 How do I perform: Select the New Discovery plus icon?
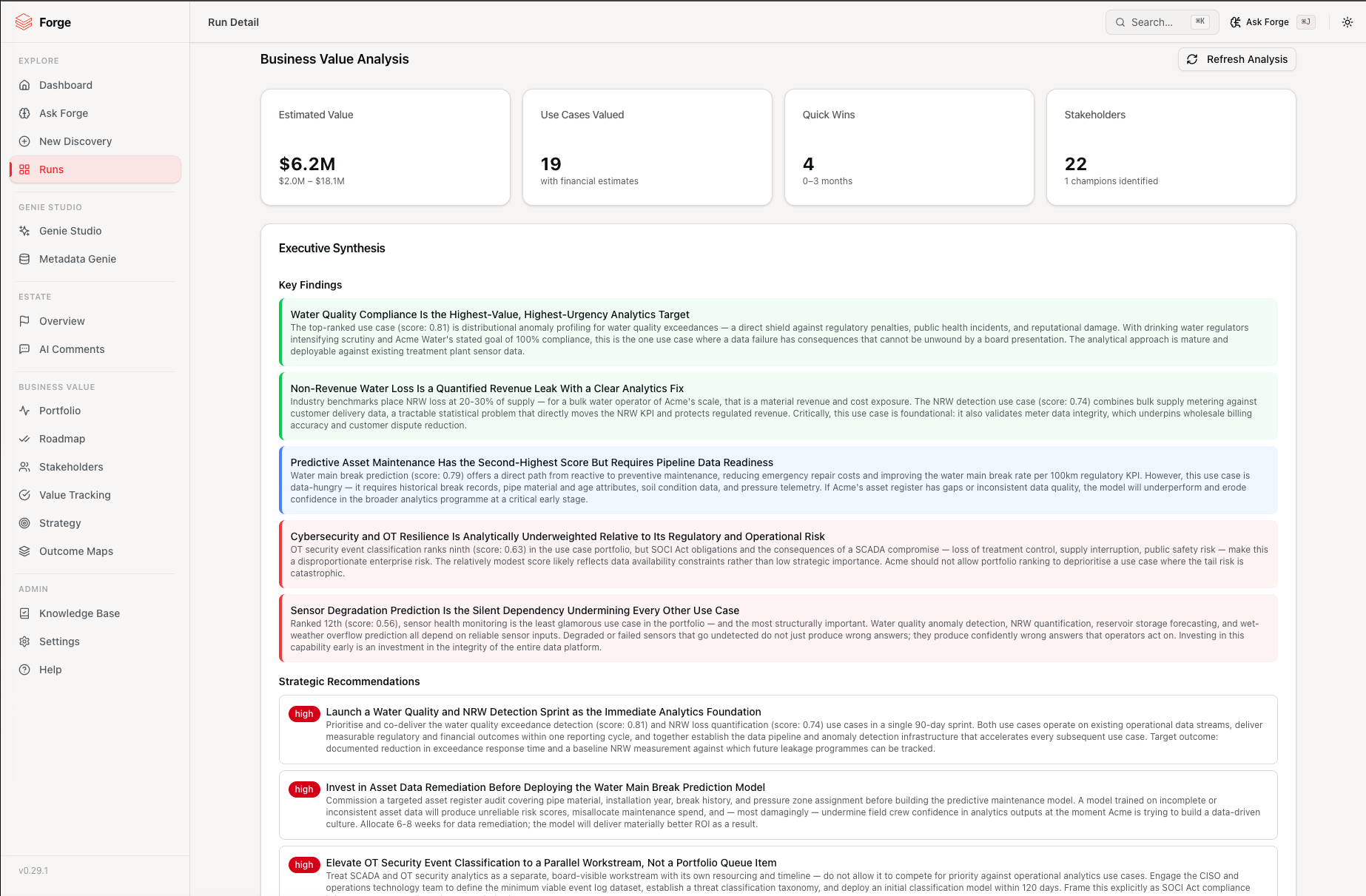pyautogui.click(x=24, y=141)
